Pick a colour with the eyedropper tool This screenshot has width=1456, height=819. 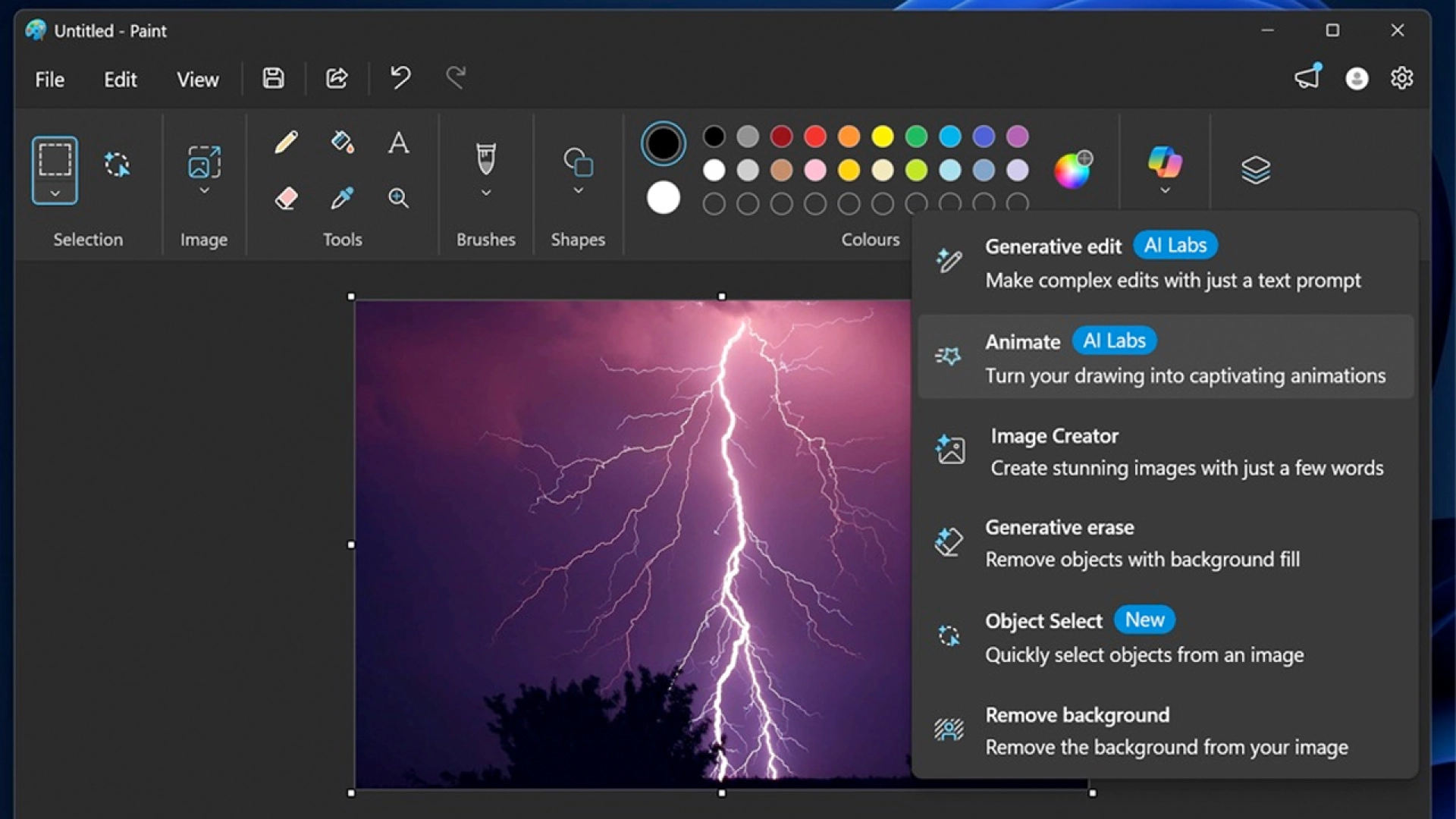pyautogui.click(x=342, y=199)
